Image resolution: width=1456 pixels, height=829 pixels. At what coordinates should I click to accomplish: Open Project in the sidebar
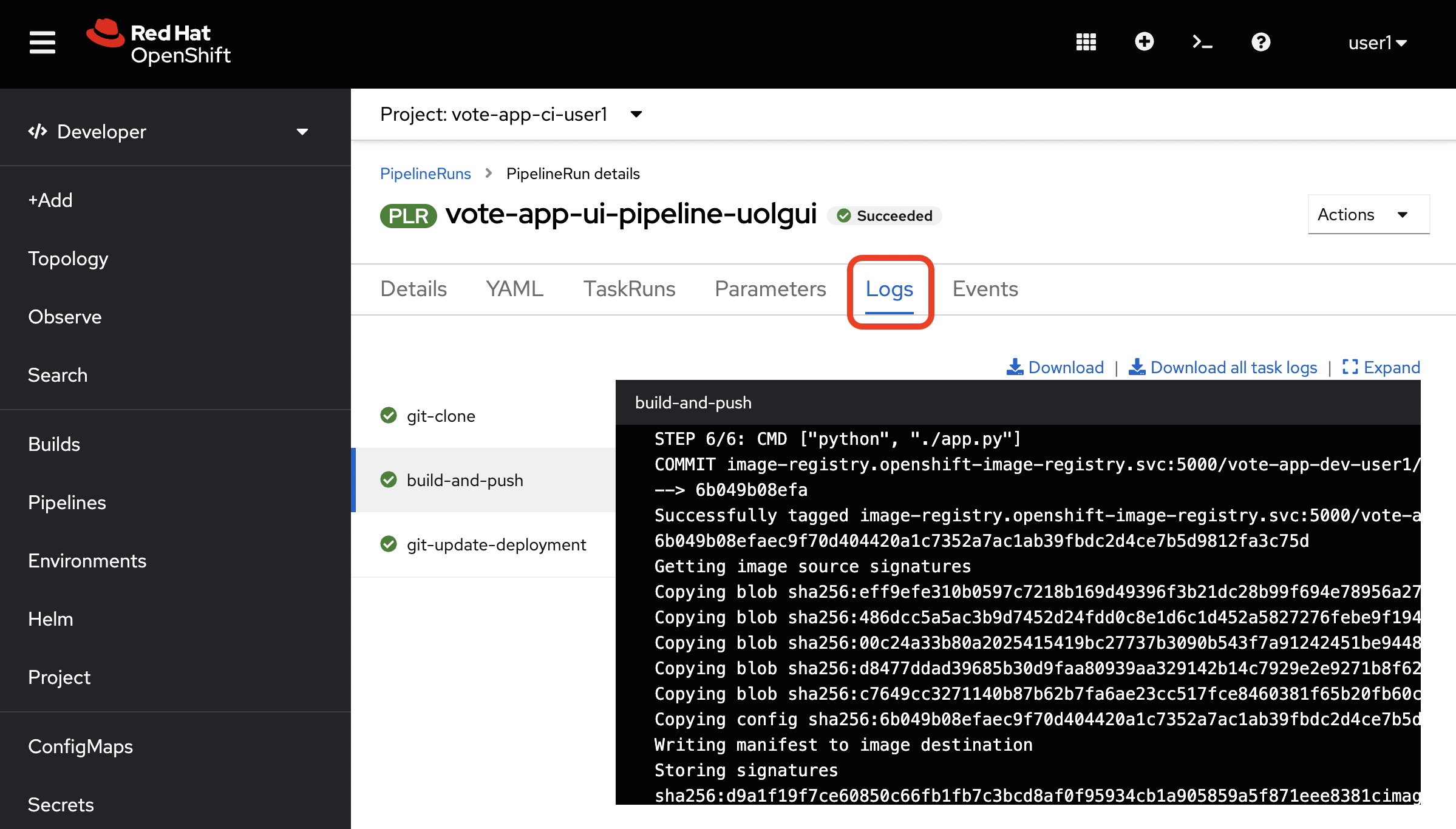click(59, 677)
